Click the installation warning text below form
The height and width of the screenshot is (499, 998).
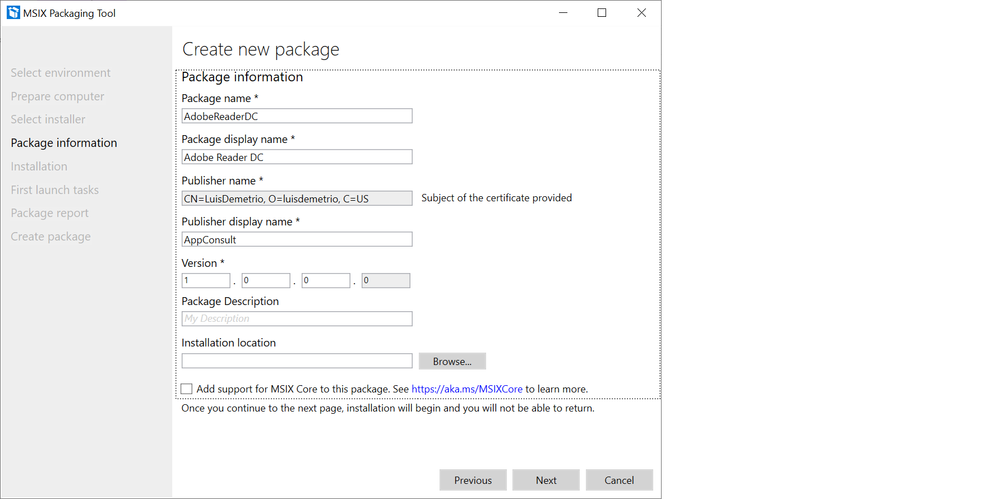coord(388,408)
